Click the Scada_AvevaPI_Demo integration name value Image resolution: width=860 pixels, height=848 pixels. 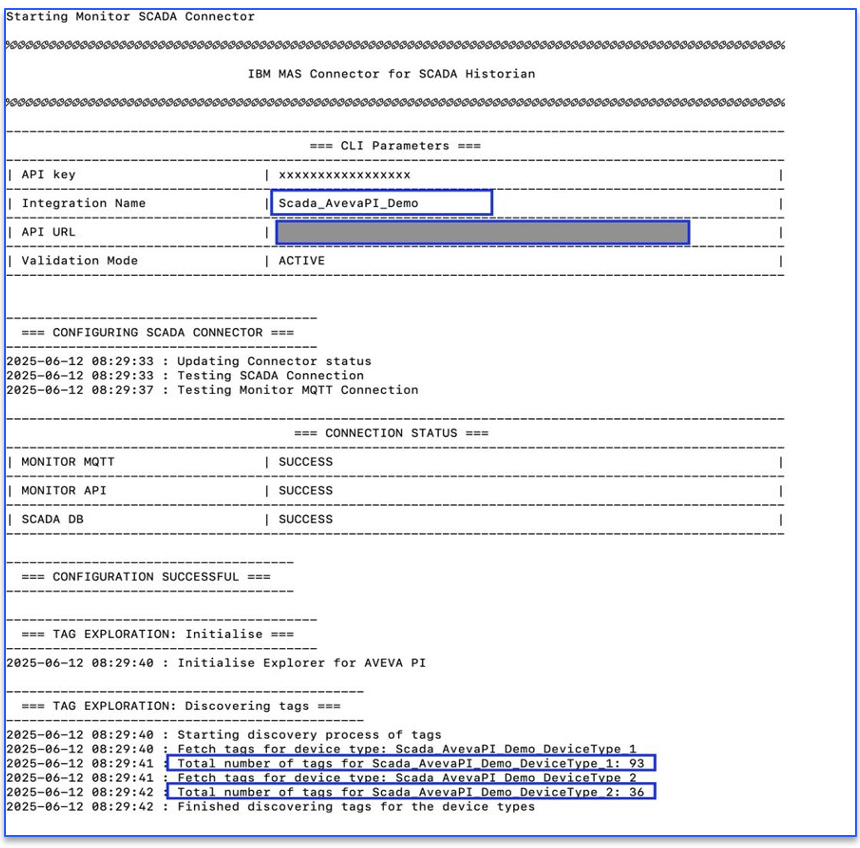pyautogui.click(x=382, y=203)
